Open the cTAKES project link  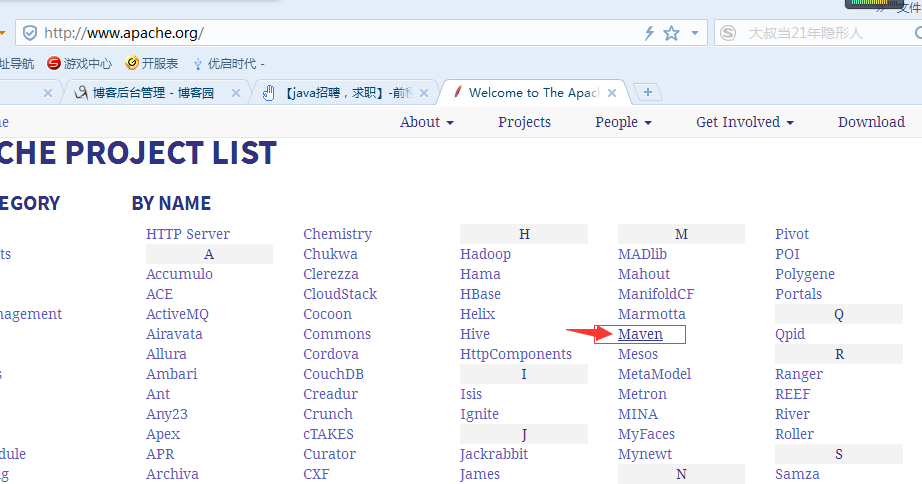[x=328, y=434]
